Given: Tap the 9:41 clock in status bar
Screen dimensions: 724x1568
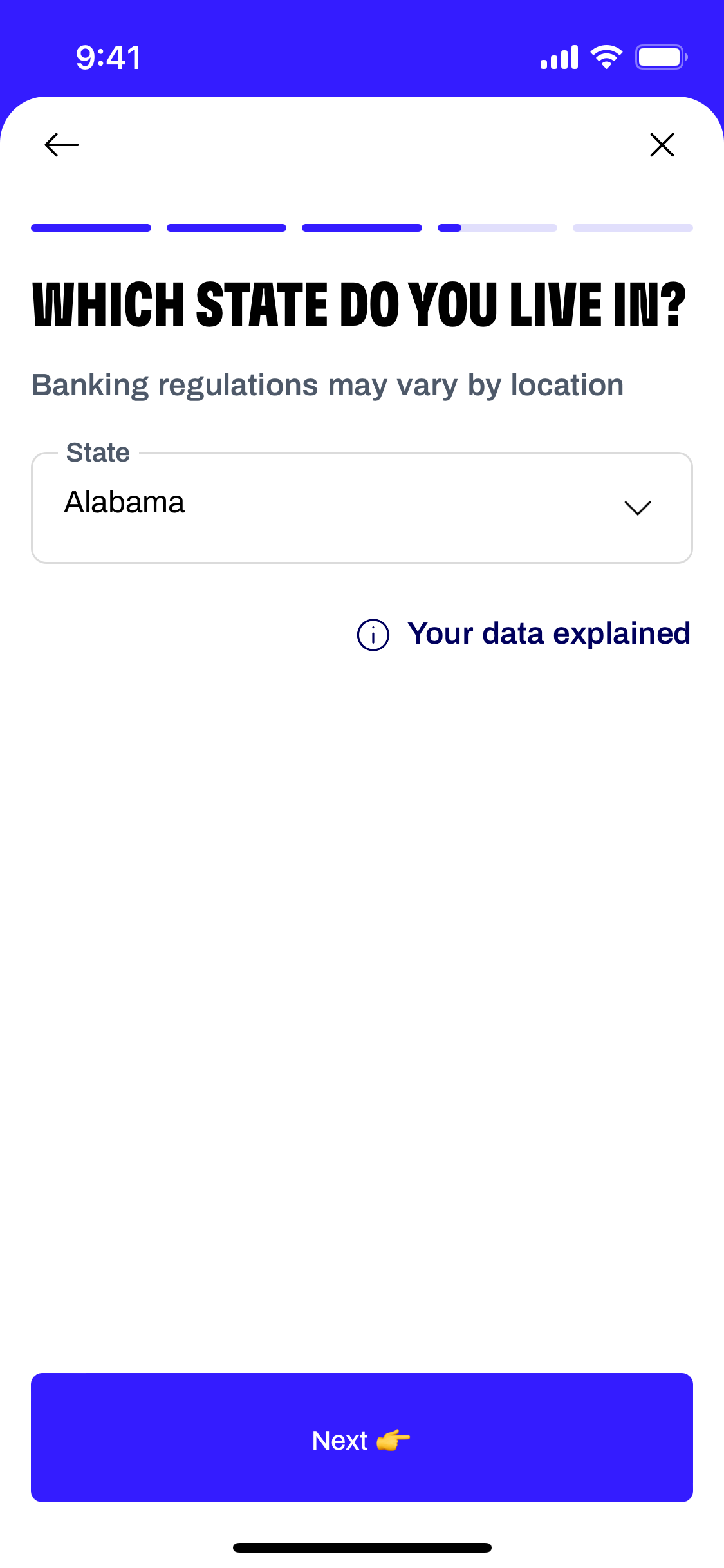Looking at the screenshot, I should coord(108,57).
